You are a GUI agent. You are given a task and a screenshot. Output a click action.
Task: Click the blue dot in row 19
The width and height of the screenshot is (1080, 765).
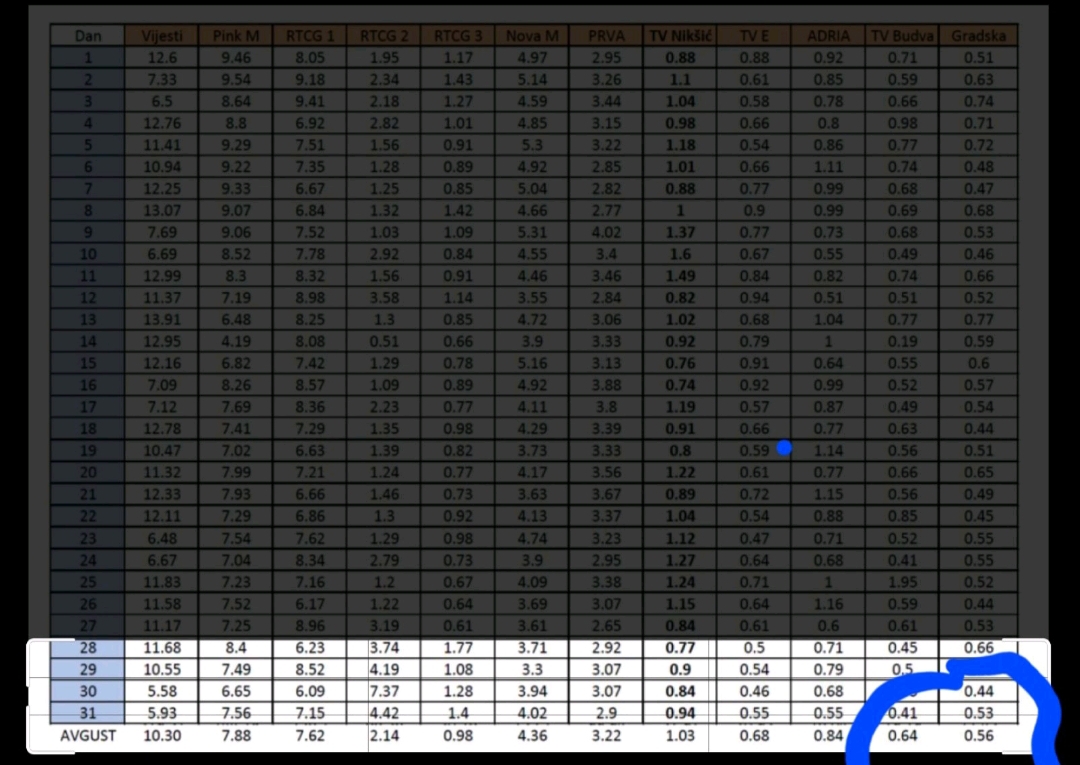point(784,449)
